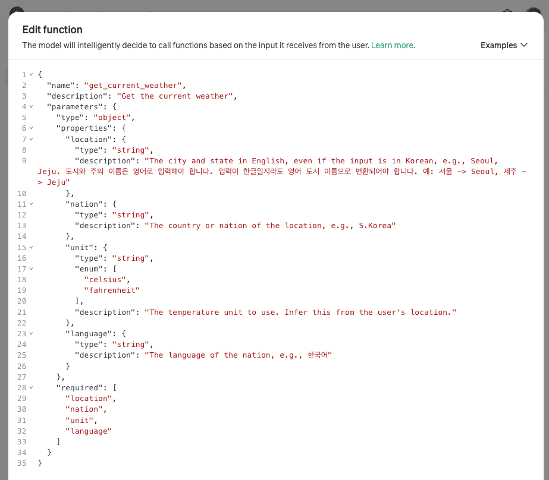Click the Edit function dialog title

pos(52,29)
